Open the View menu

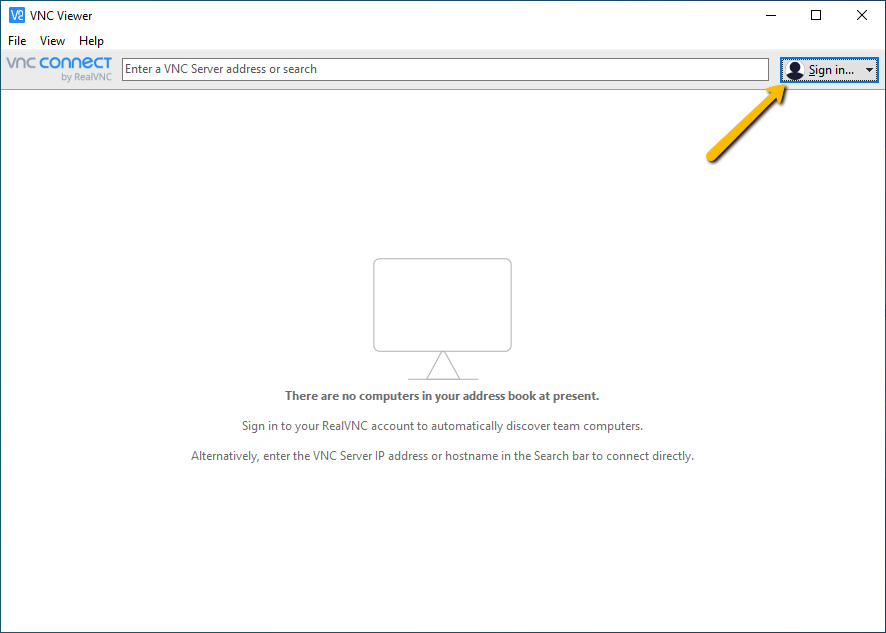point(52,41)
